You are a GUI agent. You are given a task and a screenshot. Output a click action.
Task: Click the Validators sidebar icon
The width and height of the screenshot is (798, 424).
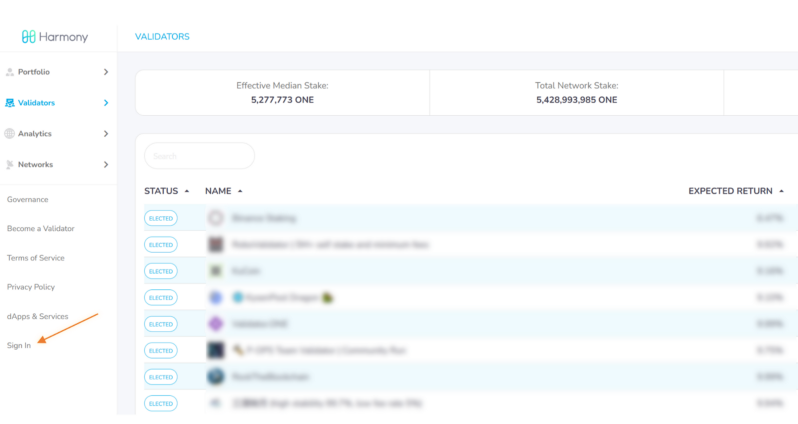point(10,103)
